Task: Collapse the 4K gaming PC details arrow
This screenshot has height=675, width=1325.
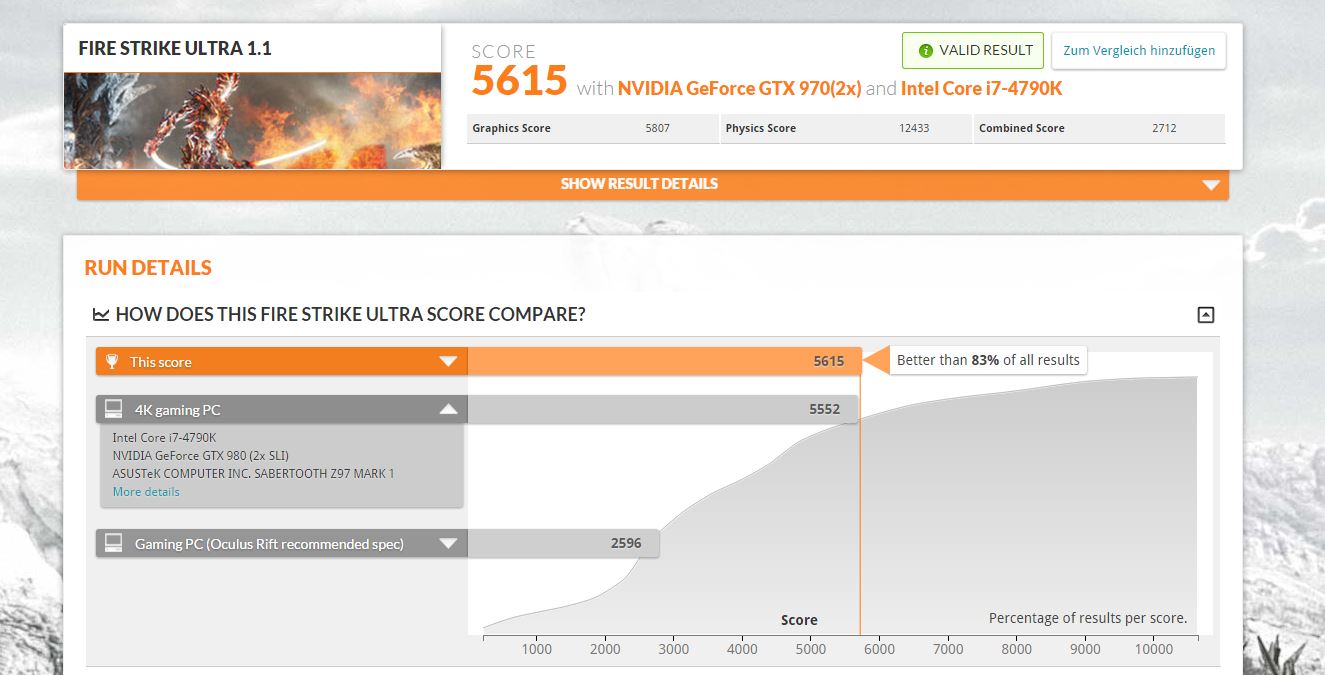Action: (448, 409)
